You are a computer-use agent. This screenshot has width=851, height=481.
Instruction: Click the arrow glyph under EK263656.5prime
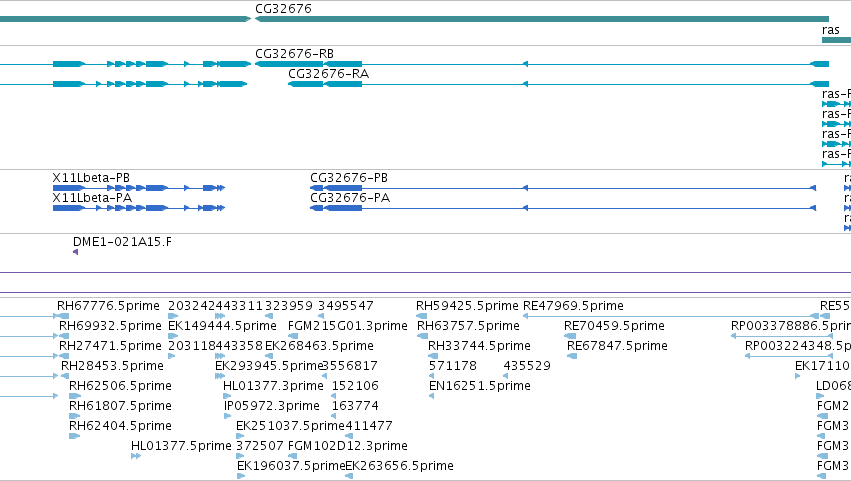point(349,476)
